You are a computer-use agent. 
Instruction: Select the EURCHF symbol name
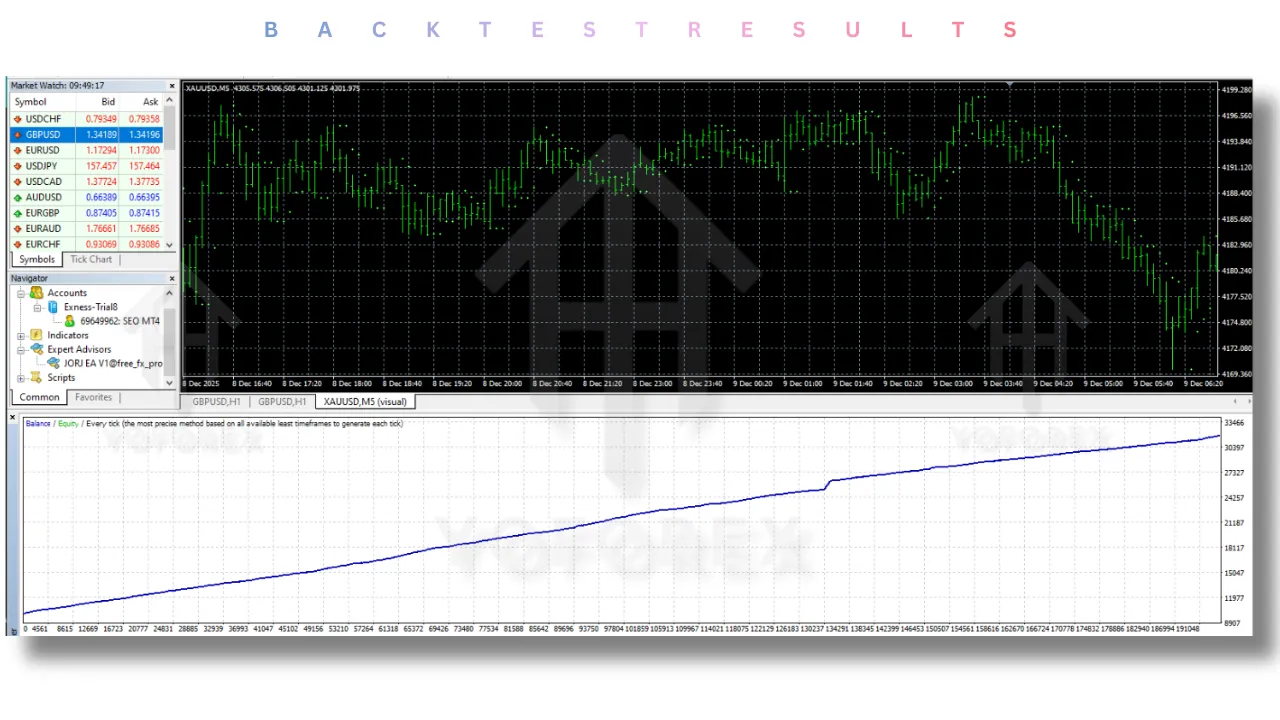pyautogui.click(x=43, y=244)
